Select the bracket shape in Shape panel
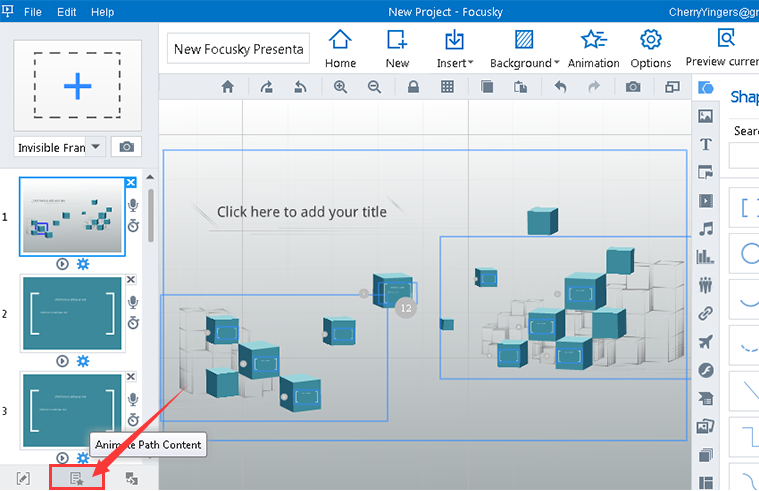Image resolution: width=759 pixels, height=491 pixels. click(744, 208)
